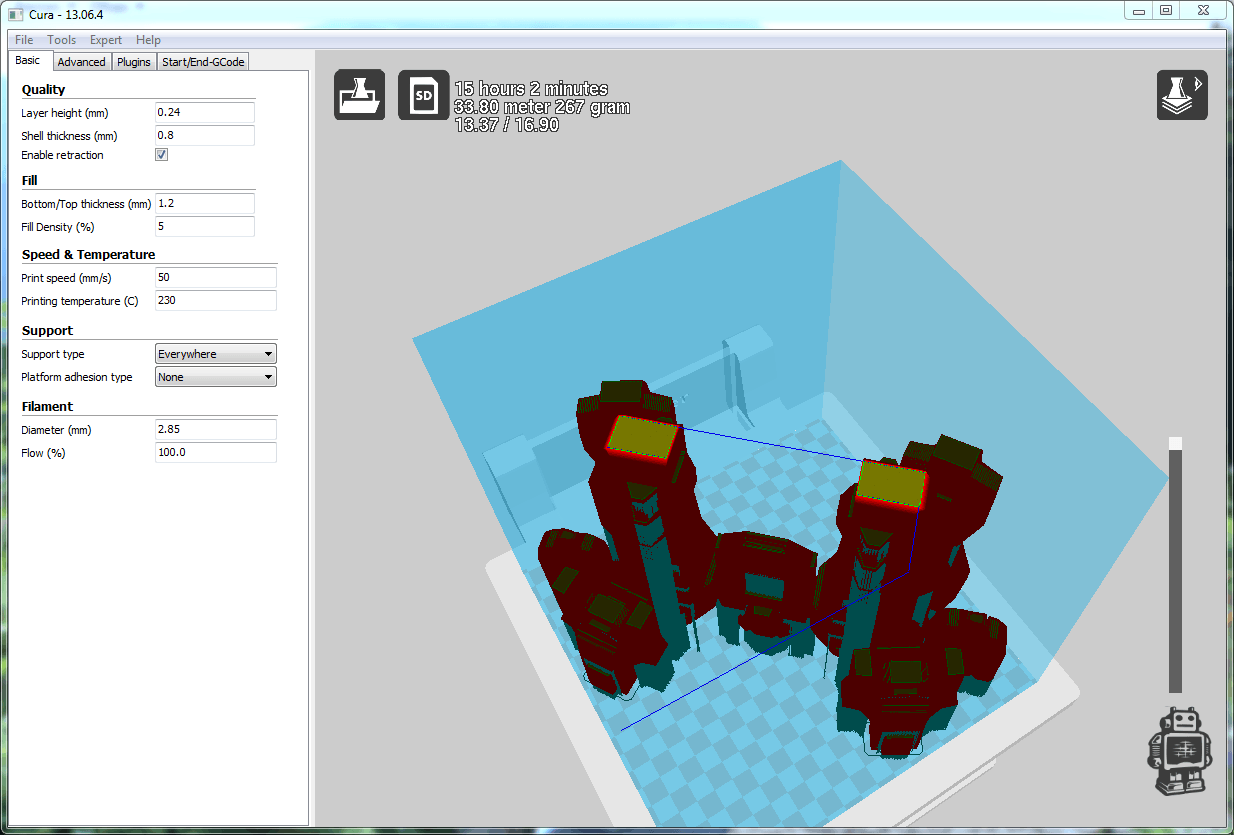Click the 'Layer height (mm)' label
Screen dimensions: 1234x835
(x=65, y=114)
